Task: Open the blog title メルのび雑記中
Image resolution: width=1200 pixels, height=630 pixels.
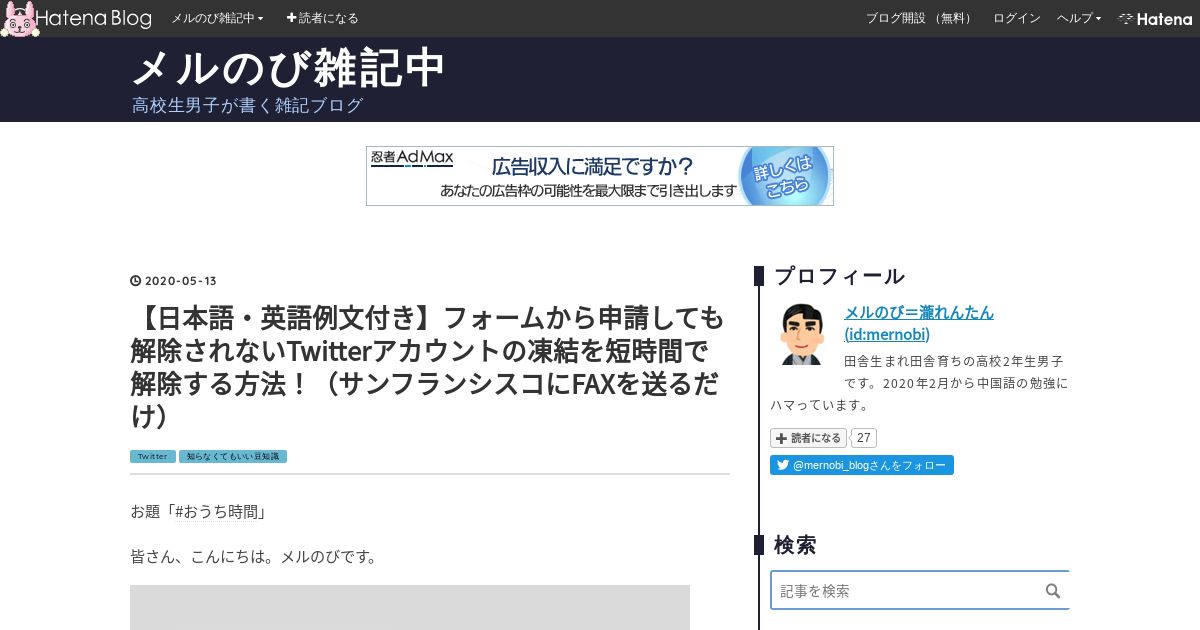Action: pyautogui.click(x=288, y=68)
